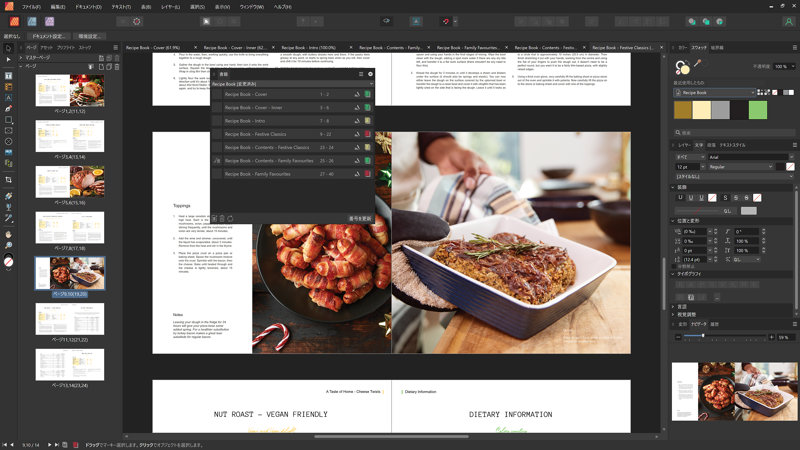800x450 pixels.
Task: Click the navigator zoom slider
Action: pyautogui.click(x=724, y=336)
